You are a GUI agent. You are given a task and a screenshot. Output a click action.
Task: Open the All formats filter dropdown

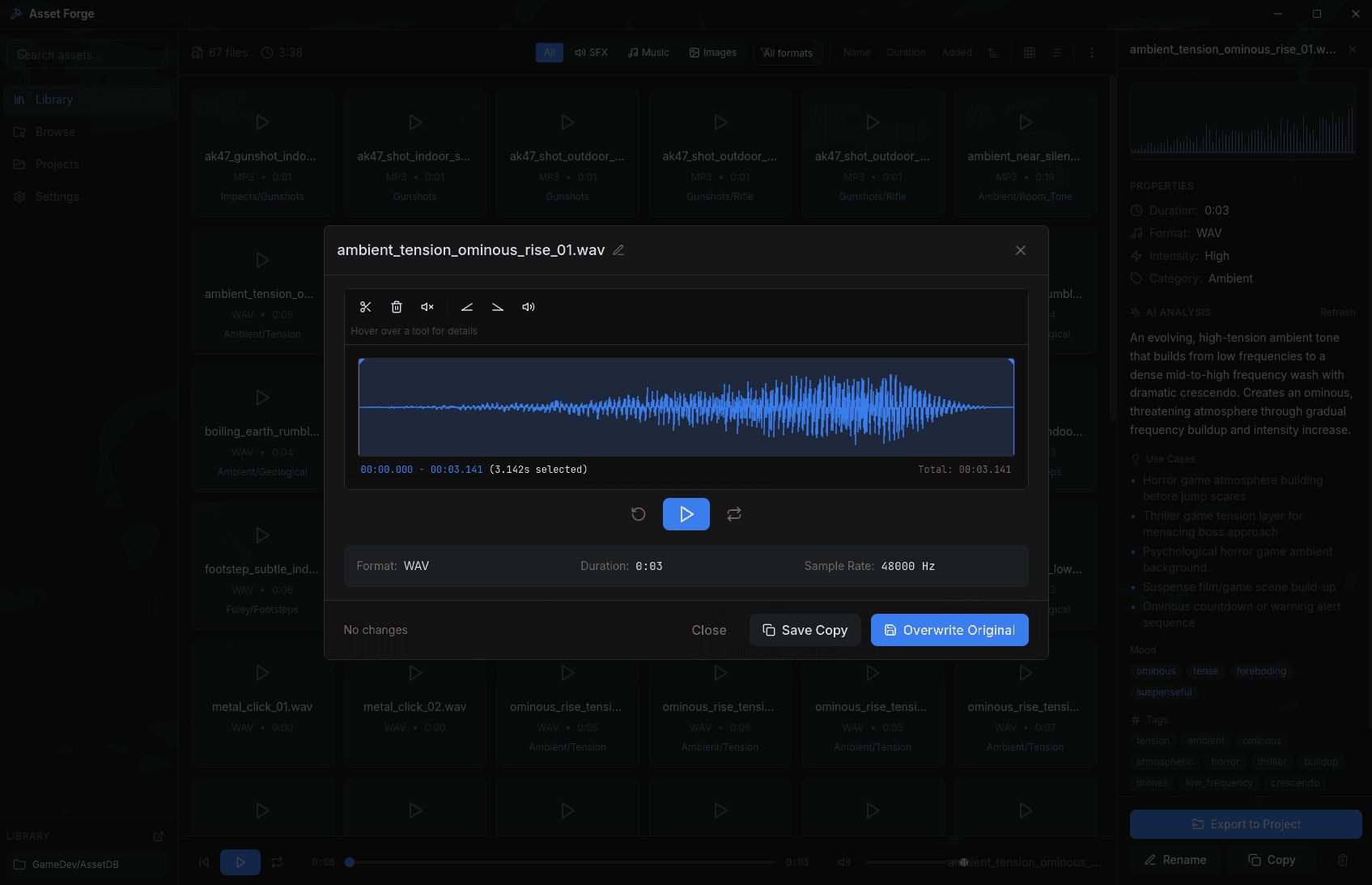click(x=787, y=52)
